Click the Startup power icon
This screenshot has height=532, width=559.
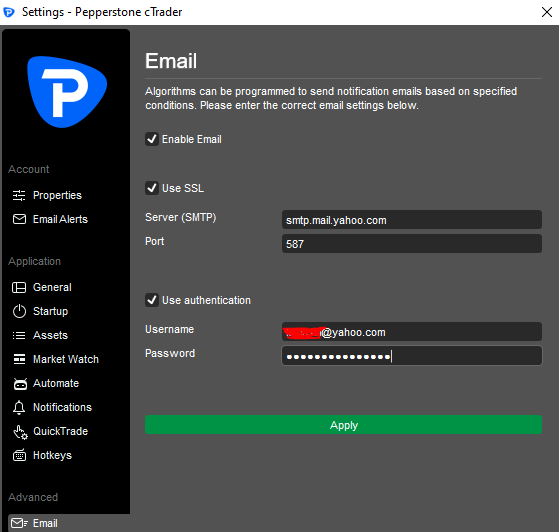click(x=19, y=311)
